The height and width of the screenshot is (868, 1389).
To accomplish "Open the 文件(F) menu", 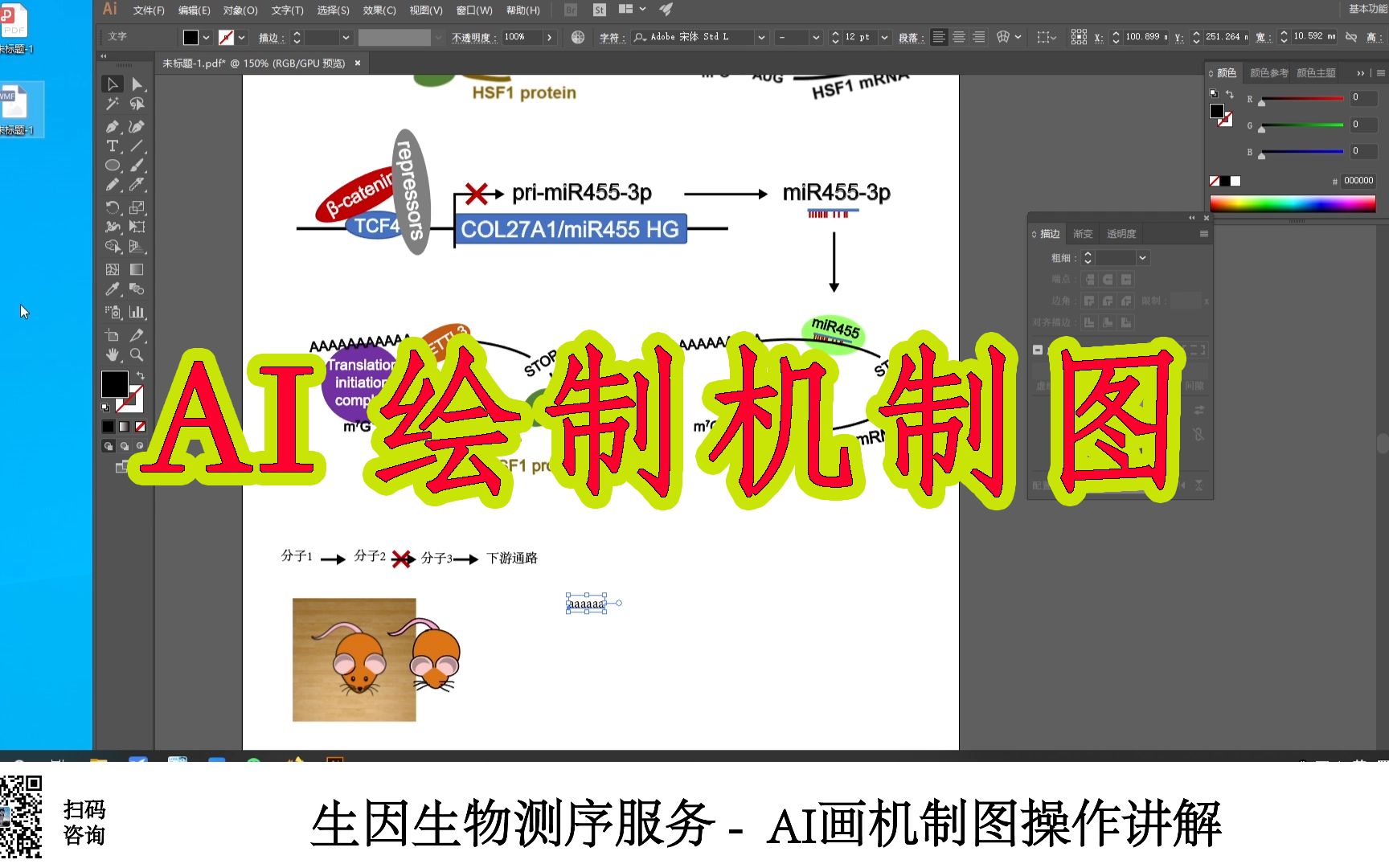I will [149, 10].
